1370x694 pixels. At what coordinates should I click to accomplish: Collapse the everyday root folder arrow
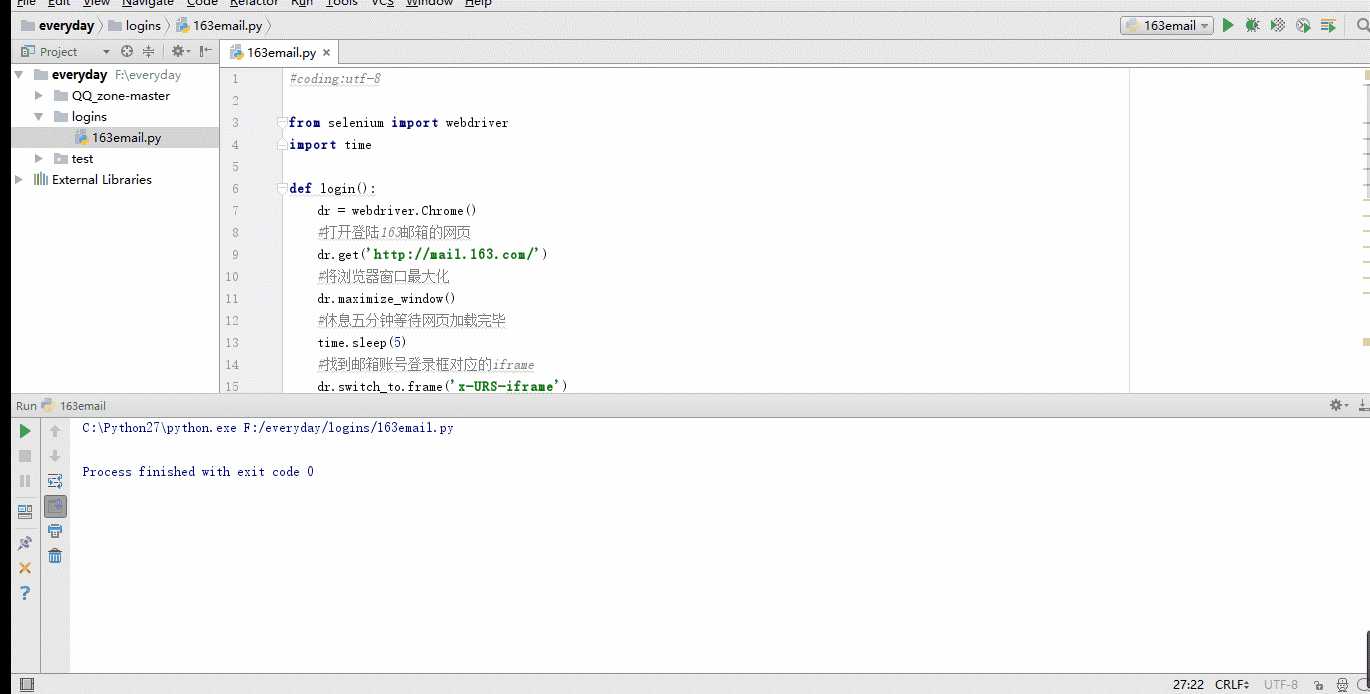point(19,75)
